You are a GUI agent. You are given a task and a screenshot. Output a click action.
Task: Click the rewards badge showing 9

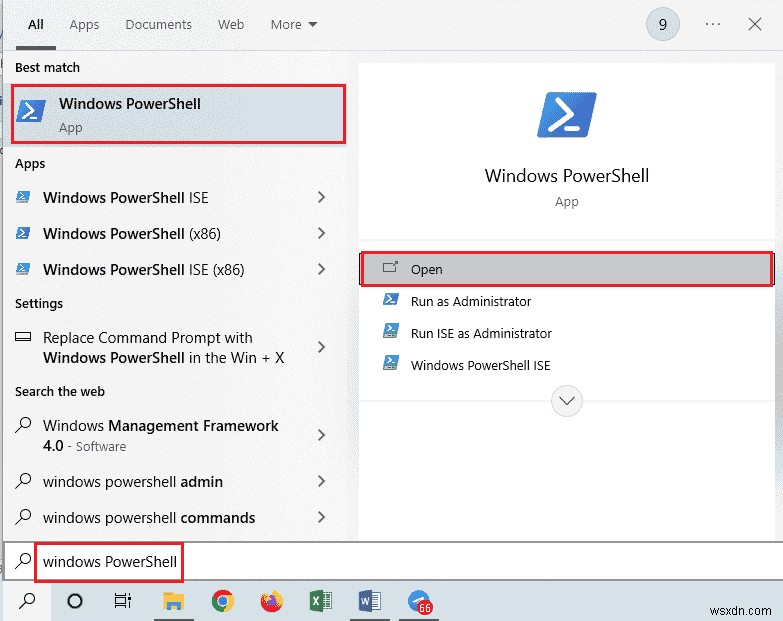click(x=663, y=24)
